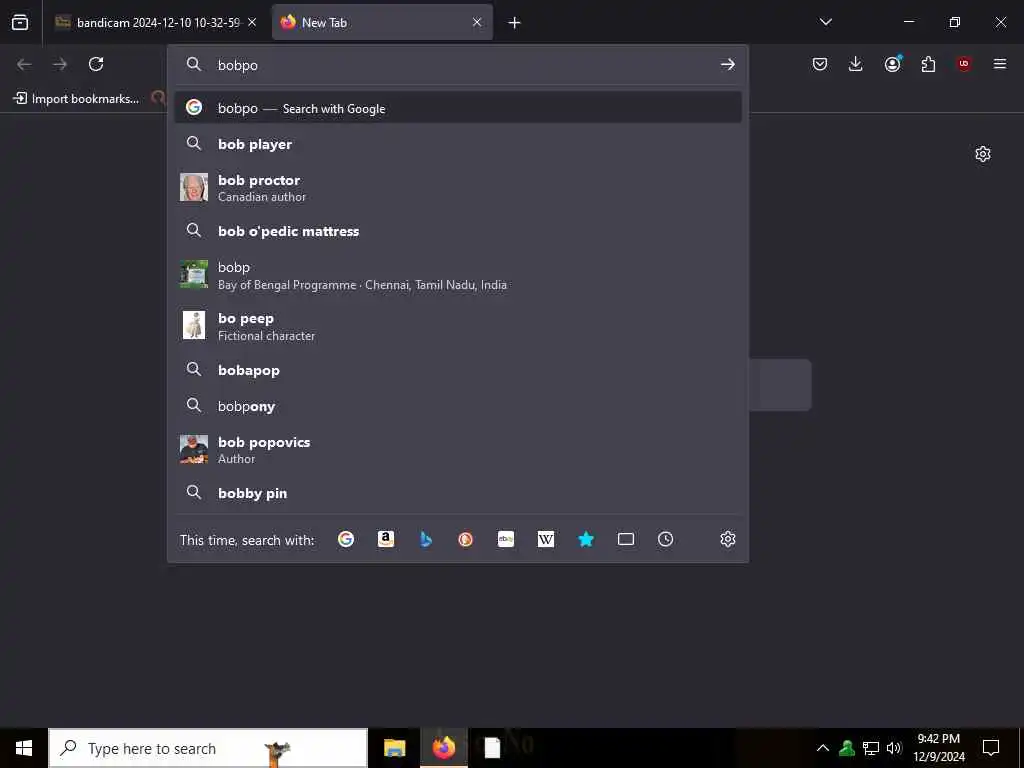
Task: Choose bobp Bay of Bengal Programme suggestion
Action: click(x=458, y=275)
